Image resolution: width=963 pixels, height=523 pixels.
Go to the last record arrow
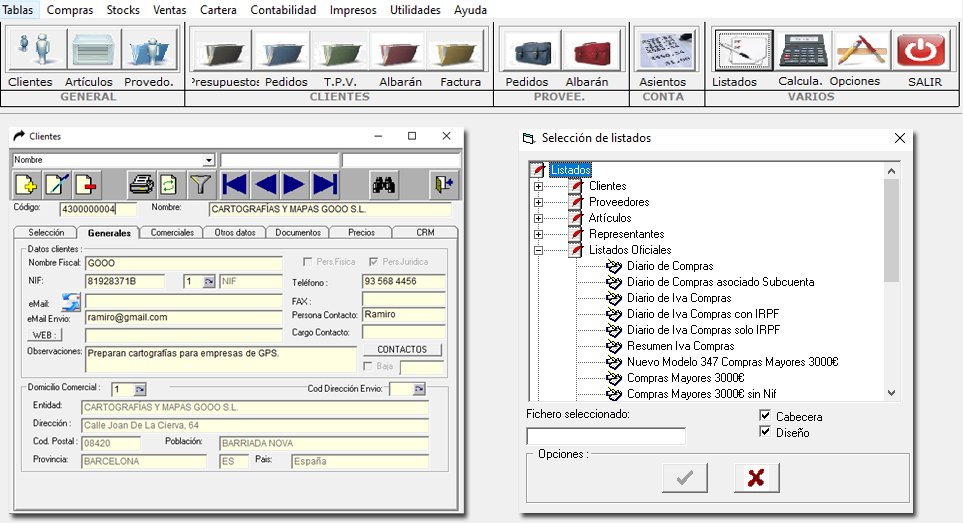pos(324,184)
